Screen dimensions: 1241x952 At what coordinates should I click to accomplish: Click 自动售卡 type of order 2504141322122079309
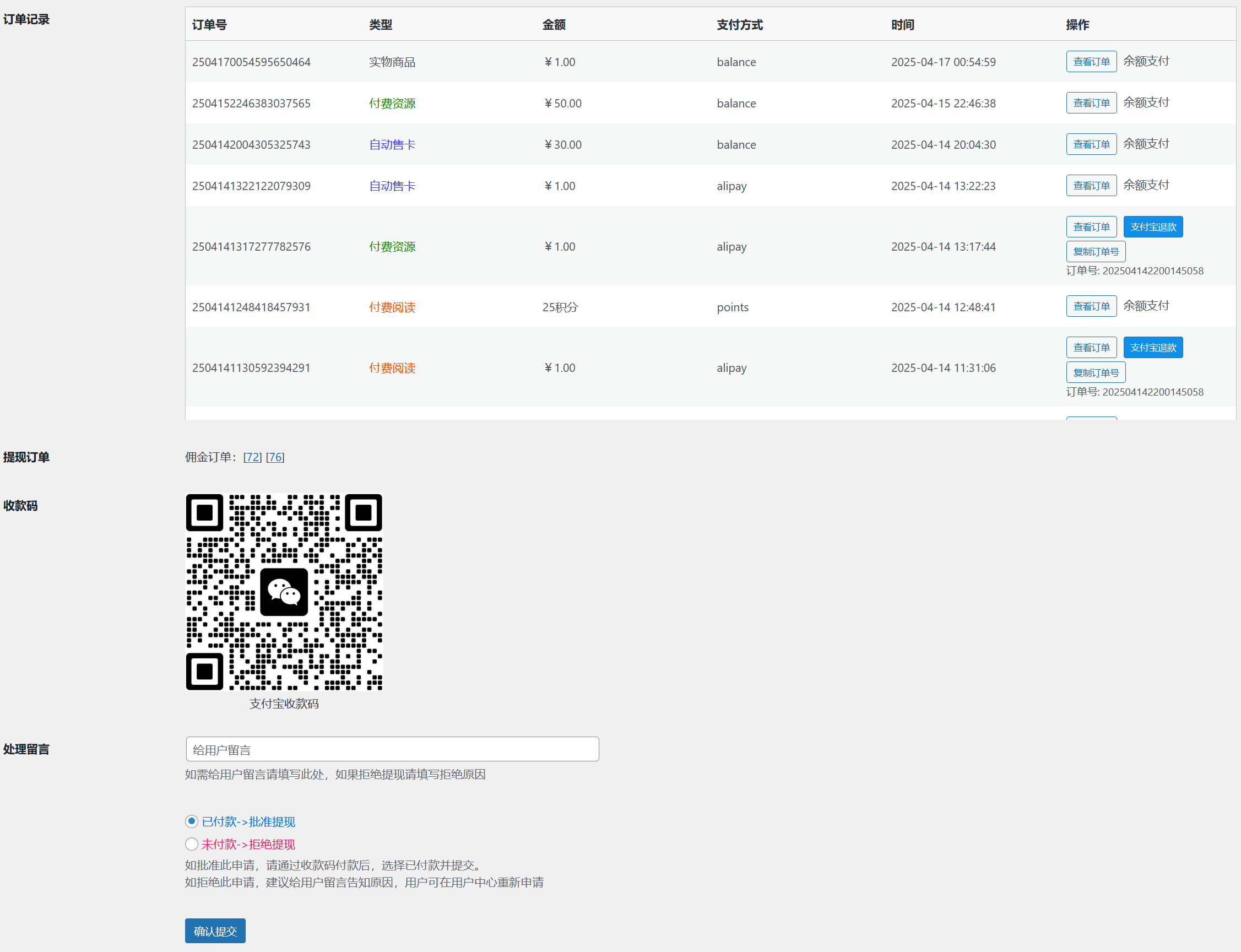pos(392,186)
